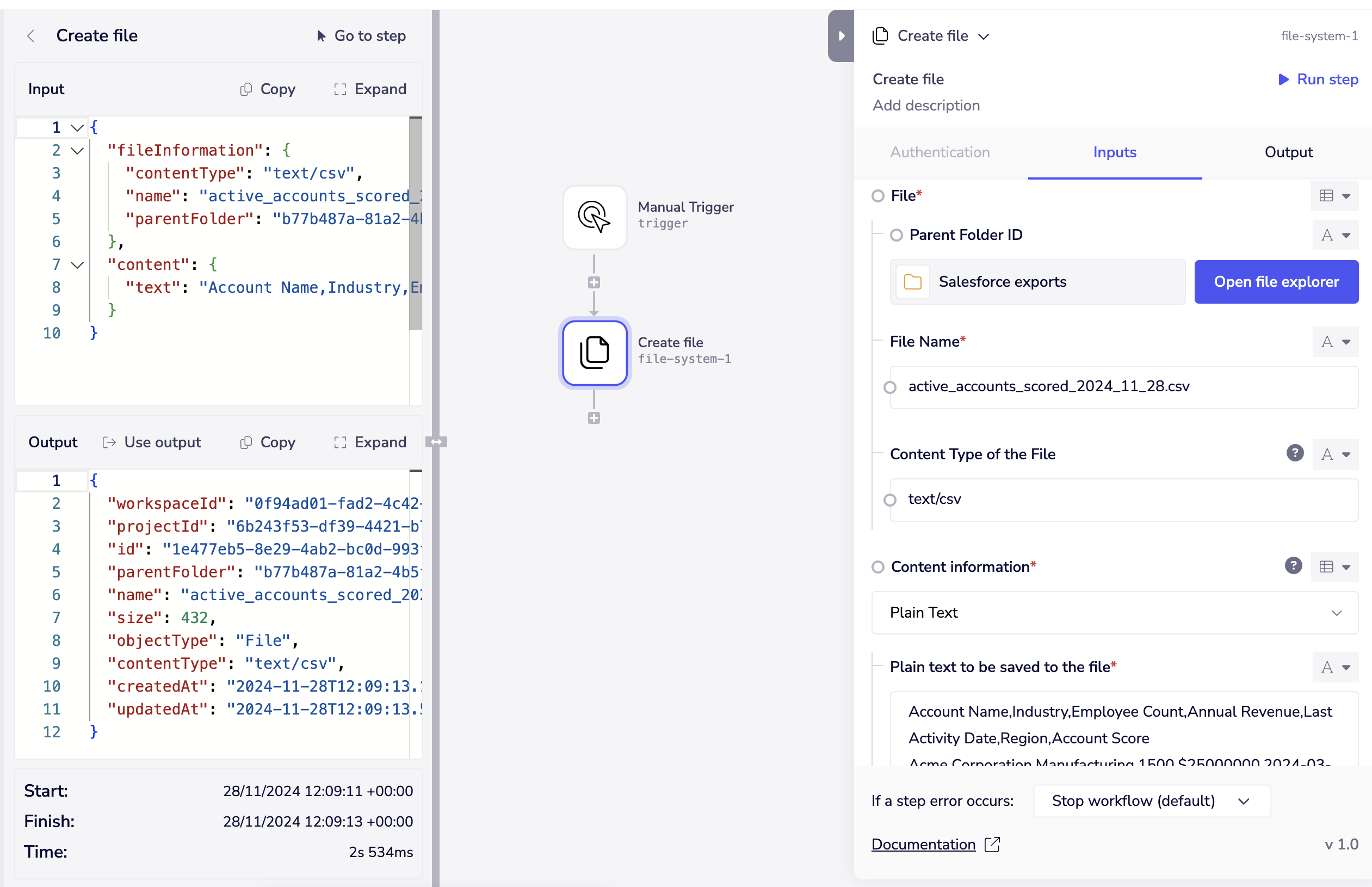Click the Manual Trigger node icon
The width and height of the screenshot is (1372, 887).
point(594,217)
